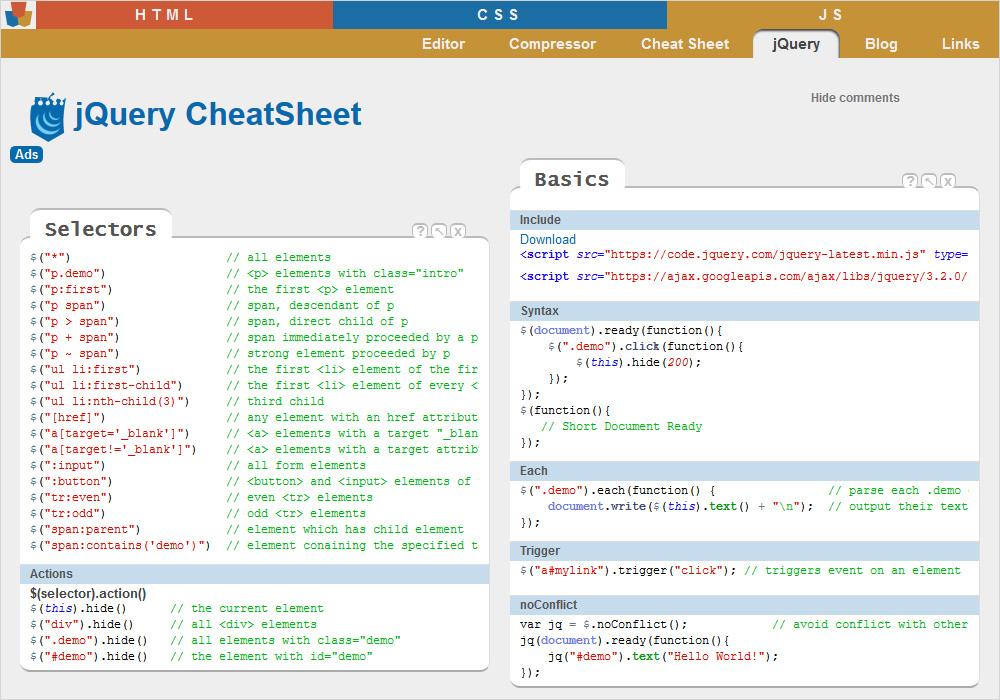Click the $(this).hide() code line
The height and width of the screenshot is (700, 1000).
(x=177, y=608)
